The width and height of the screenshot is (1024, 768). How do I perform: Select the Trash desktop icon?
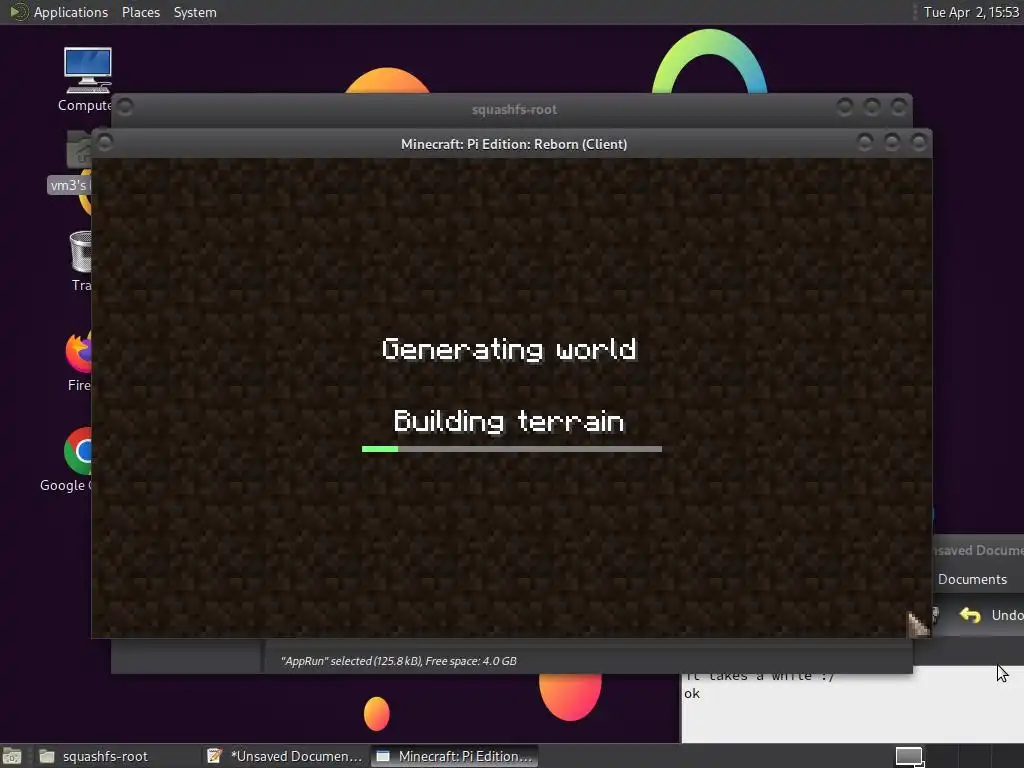81,261
